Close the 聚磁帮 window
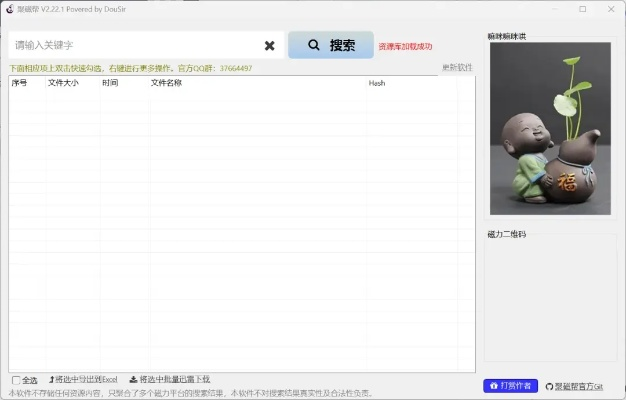This screenshot has width=626, height=400. tap(611, 9)
